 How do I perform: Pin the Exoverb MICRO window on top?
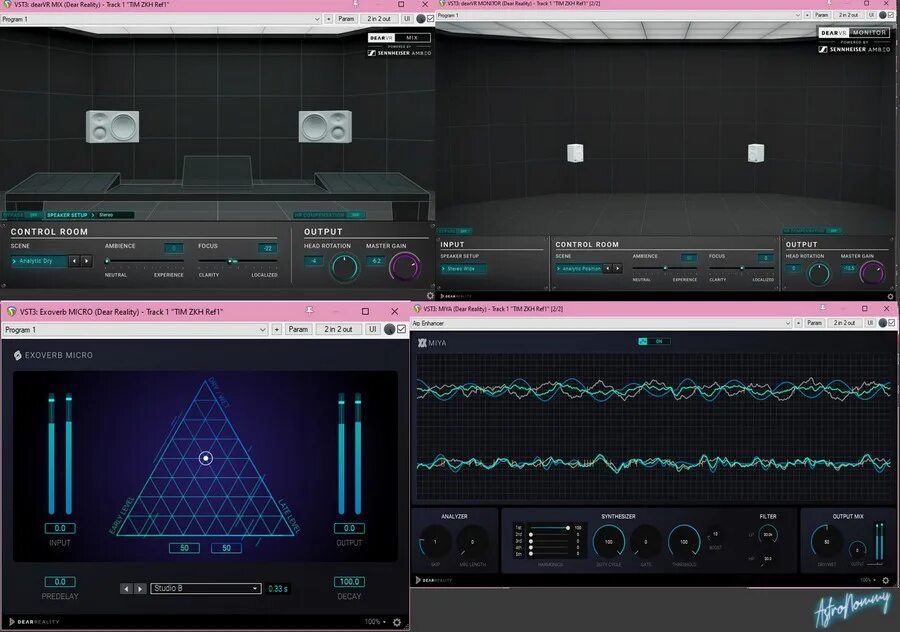point(309,311)
